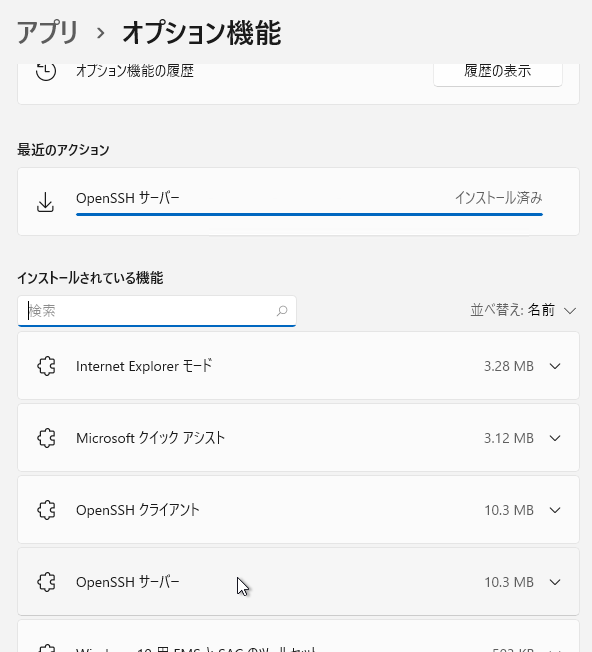Expand OpenSSH クライアント chevron
592x652 pixels.
555,510
